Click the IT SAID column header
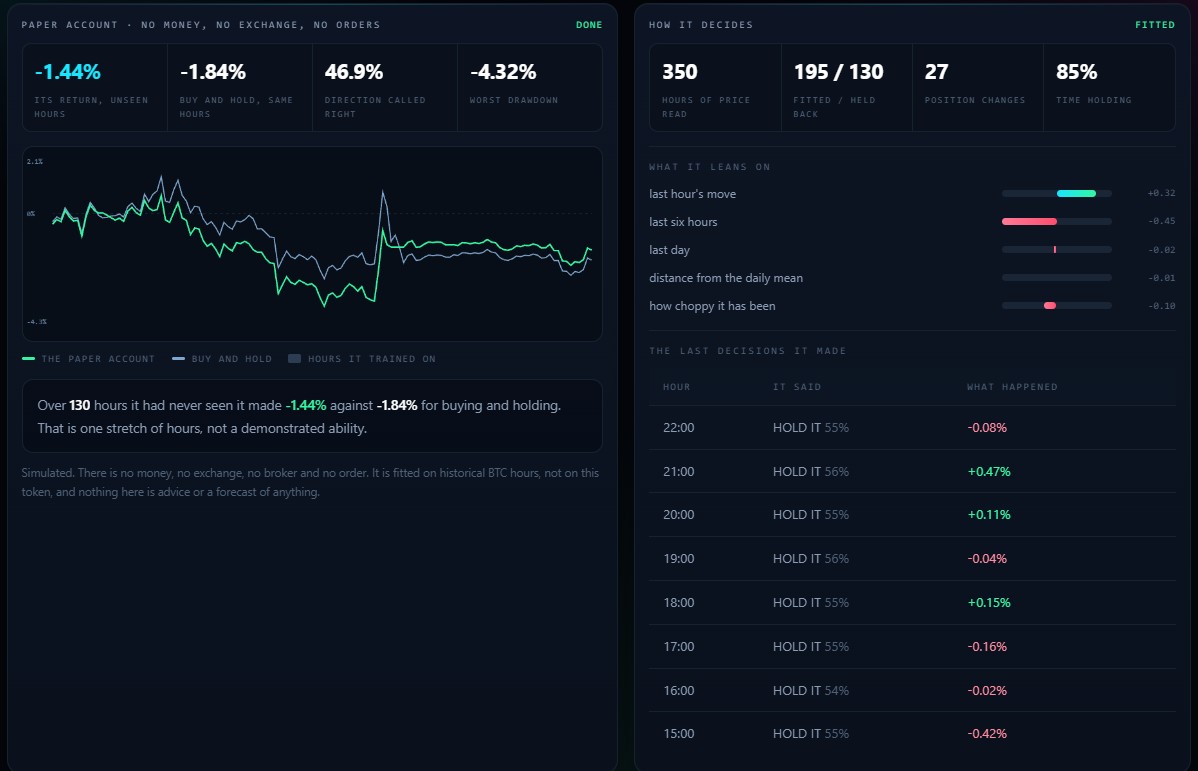Image resolution: width=1198 pixels, height=771 pixels. (x=797, y=387)
